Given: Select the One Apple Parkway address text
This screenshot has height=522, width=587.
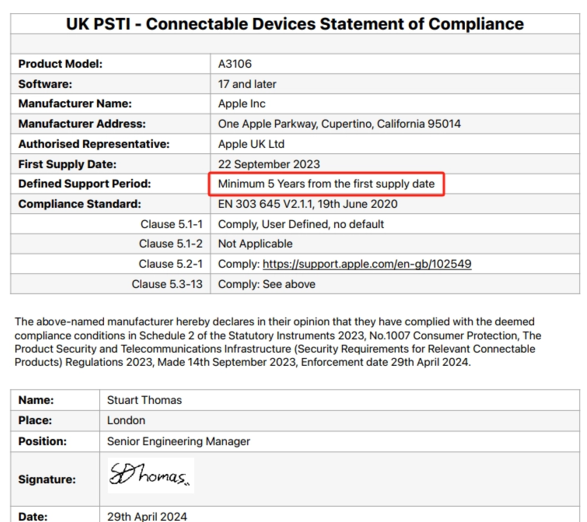Looking at the screenshot, I should pos(340,124).
